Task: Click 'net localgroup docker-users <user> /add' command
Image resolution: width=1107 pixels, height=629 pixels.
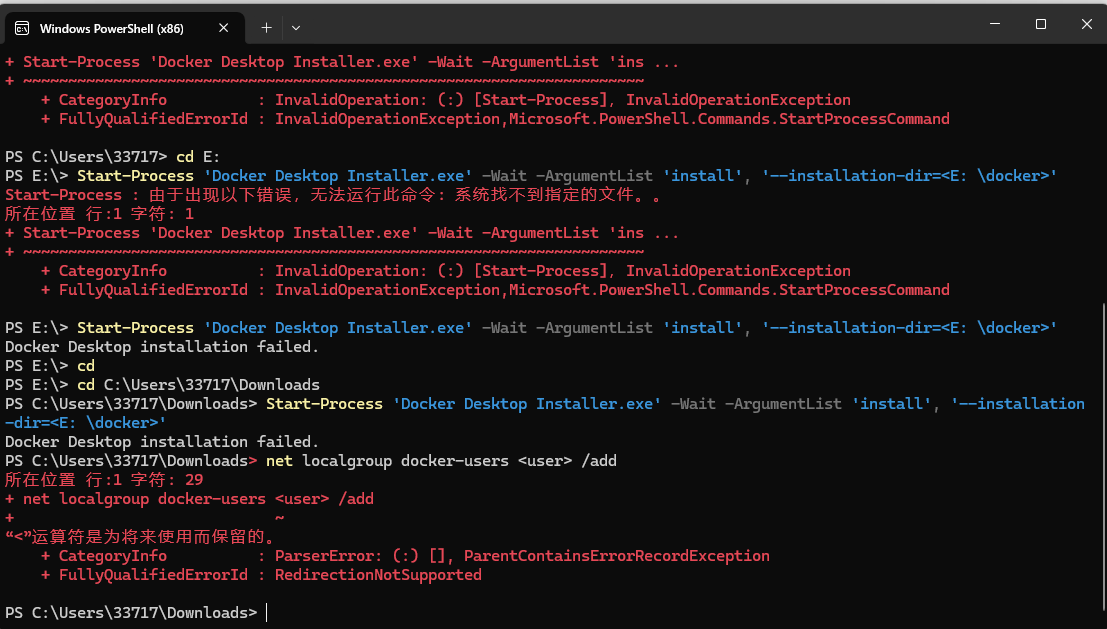Action: click(441, 461)
